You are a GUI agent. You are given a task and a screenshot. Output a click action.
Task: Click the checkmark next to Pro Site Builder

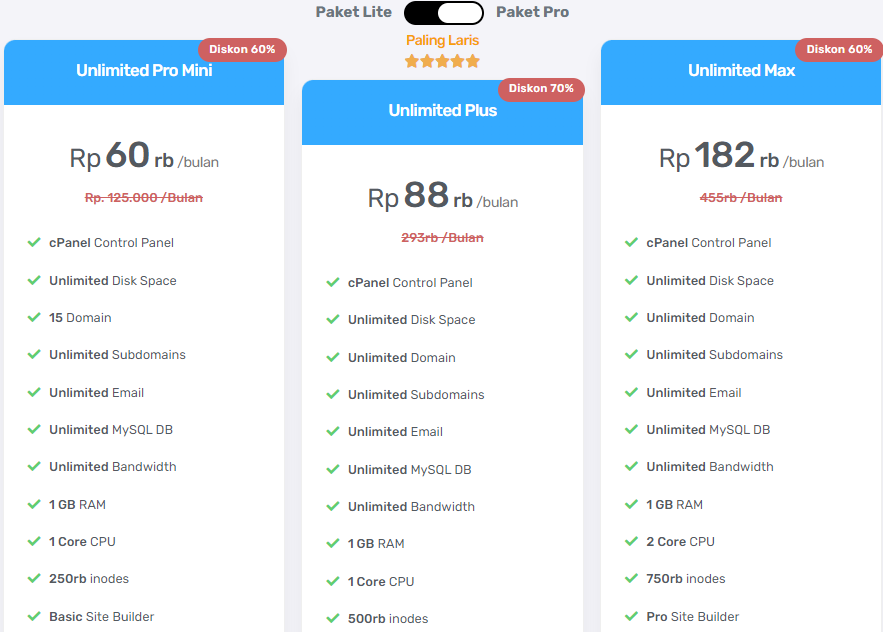pyautogui.click(x=631, y=617)
